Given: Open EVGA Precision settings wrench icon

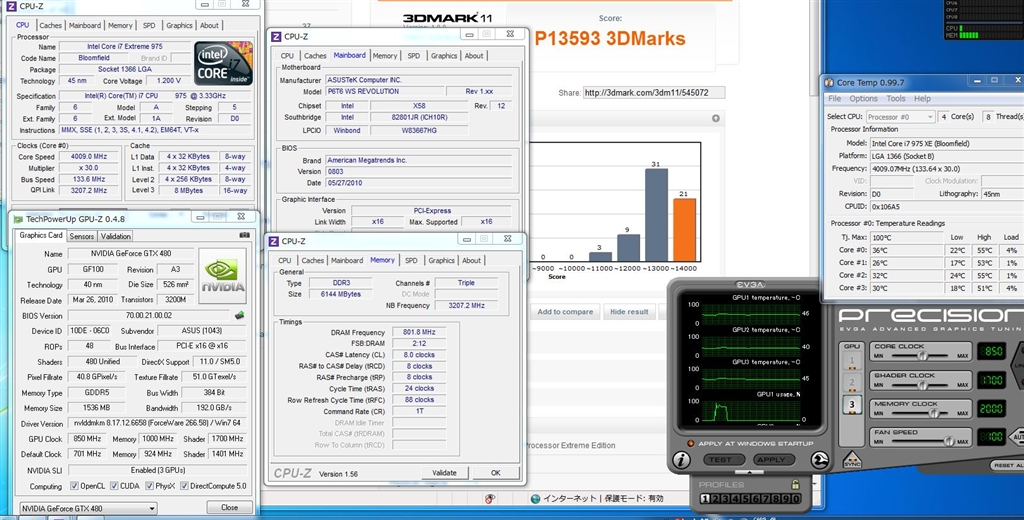Looking at the screenshot, I should click(x=820, y=460).
